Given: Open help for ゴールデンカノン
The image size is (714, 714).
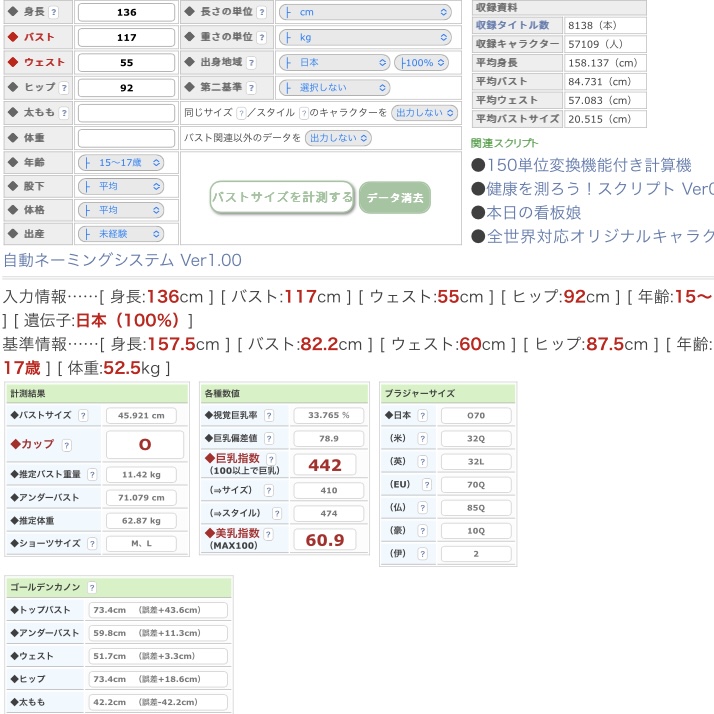Looking at the screenshot, I should (x=92, y=588).
